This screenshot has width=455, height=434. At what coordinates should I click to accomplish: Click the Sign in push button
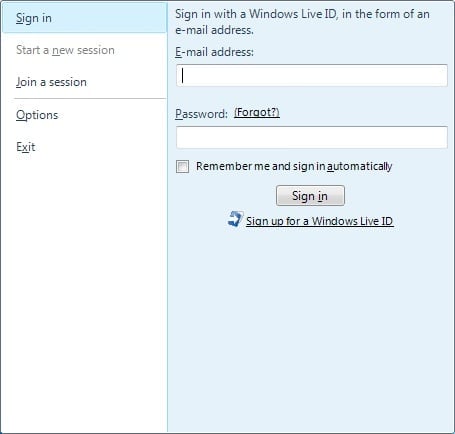pyautogui.click(x=310, y=196)
